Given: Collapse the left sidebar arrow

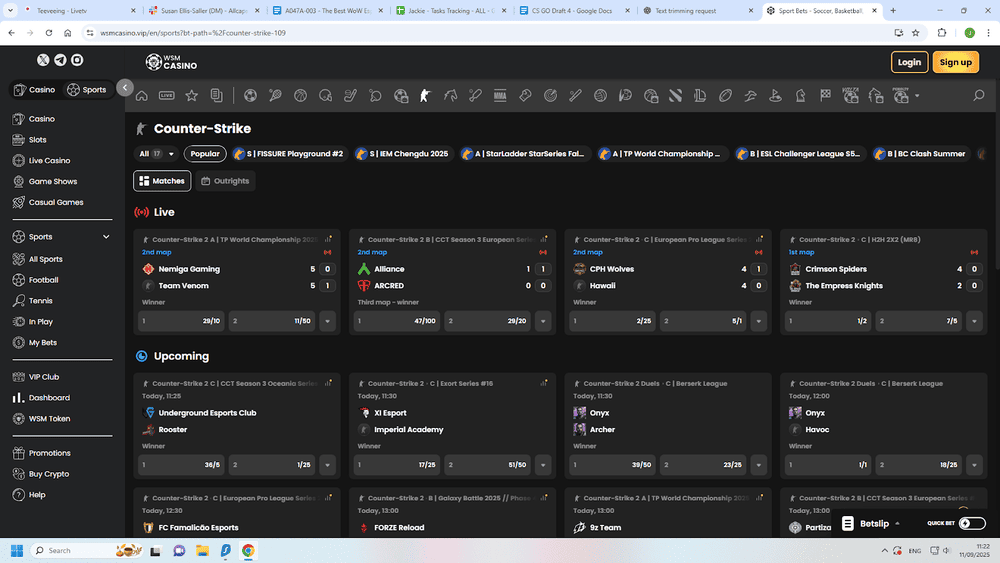Looking at the screenshot, I should click(125, 87).
